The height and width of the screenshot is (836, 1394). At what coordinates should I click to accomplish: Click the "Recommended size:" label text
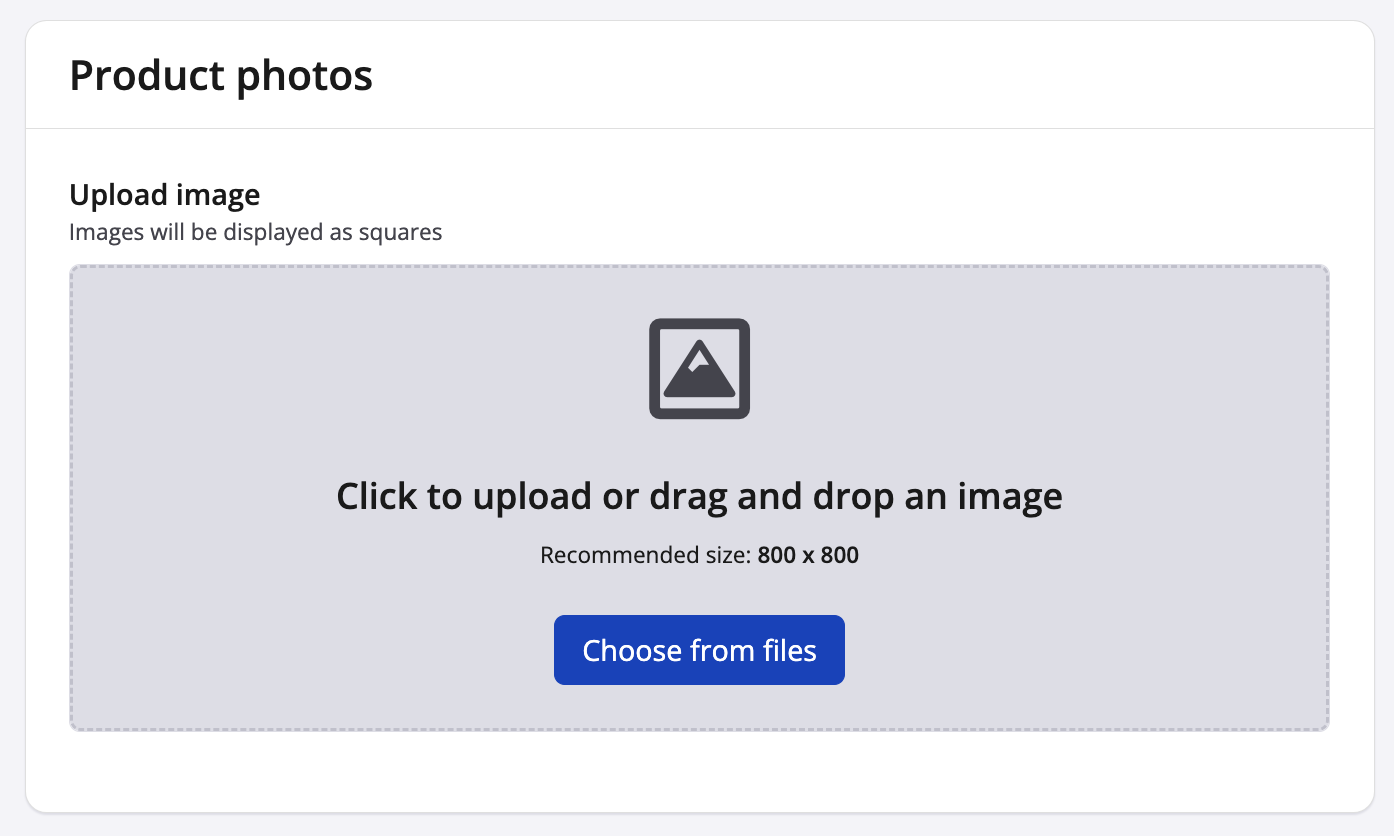point(645,555)
